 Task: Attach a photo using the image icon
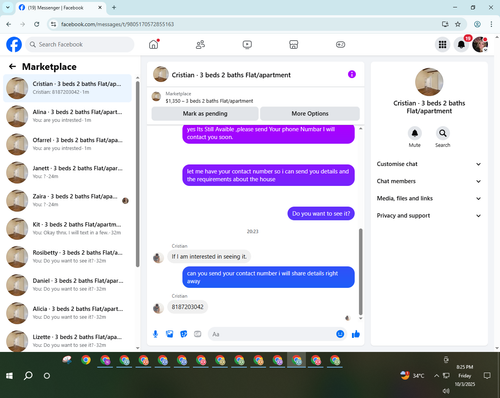point(170,334)
